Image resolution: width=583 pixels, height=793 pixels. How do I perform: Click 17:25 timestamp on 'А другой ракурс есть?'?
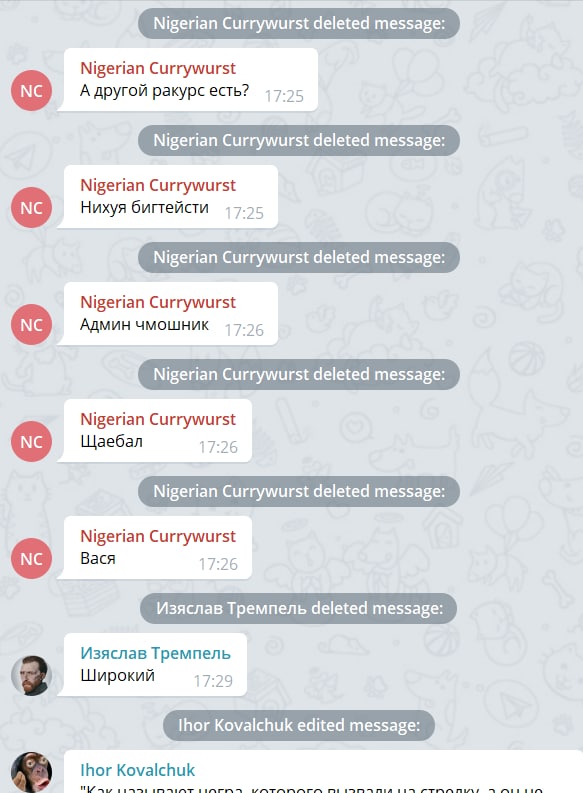tap(284, 96)
